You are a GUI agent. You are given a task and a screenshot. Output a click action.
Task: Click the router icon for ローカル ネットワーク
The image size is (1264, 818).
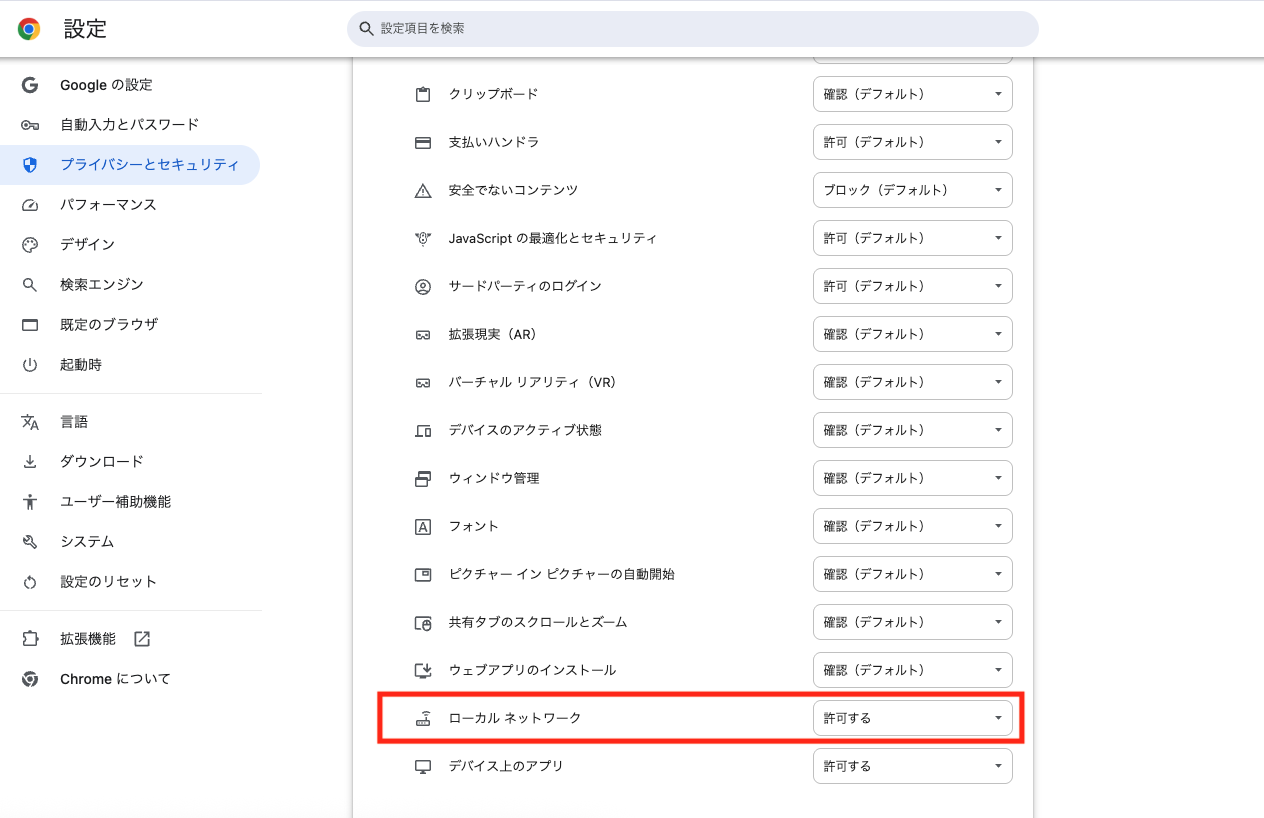click(x=423, y=718)
